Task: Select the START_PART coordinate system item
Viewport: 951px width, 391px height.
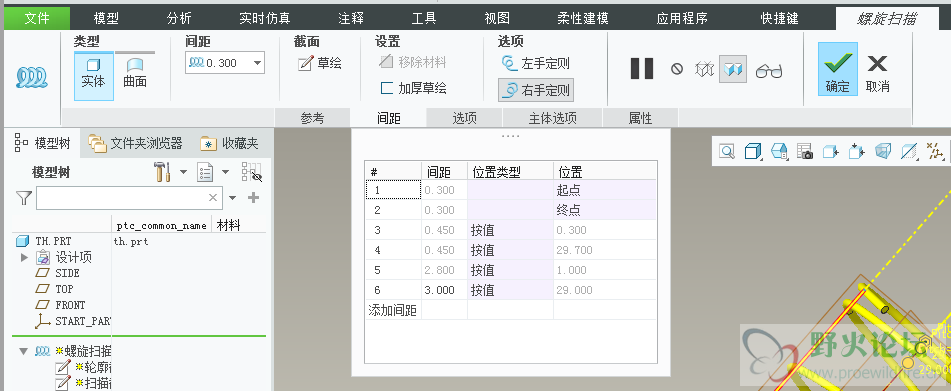Action: click(x=82, y=321)
